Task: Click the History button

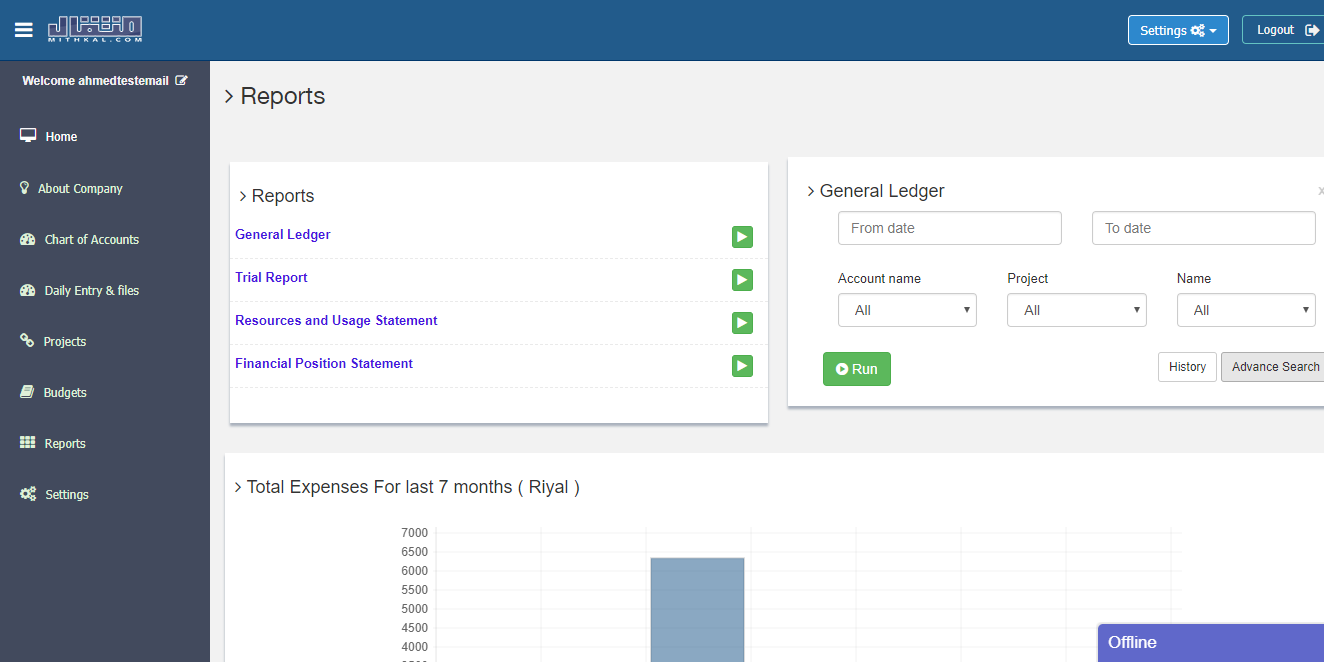Action: (x=1187, y=367)
